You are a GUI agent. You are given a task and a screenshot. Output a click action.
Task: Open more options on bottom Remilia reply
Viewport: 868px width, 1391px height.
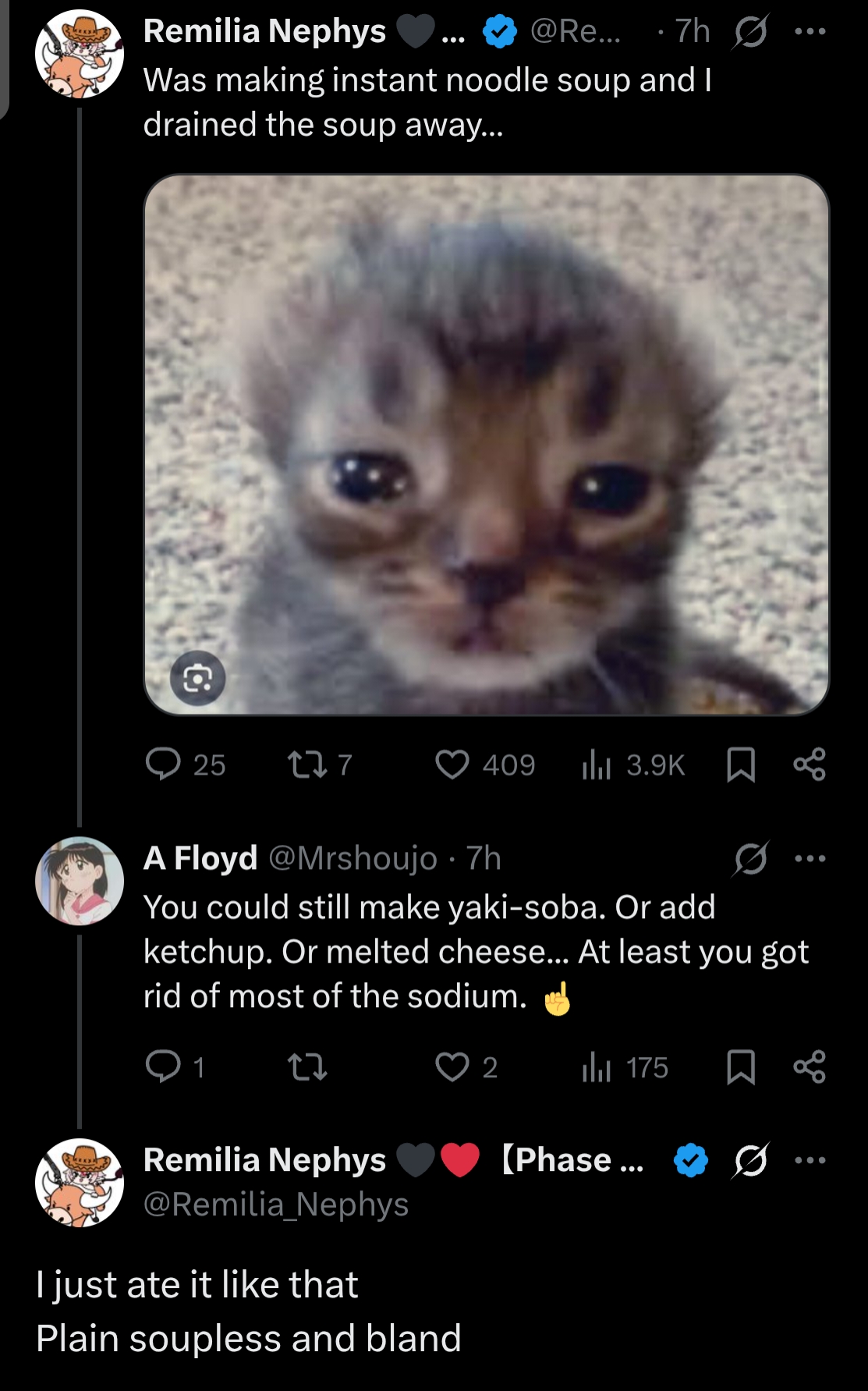[x=810, y=1160]
